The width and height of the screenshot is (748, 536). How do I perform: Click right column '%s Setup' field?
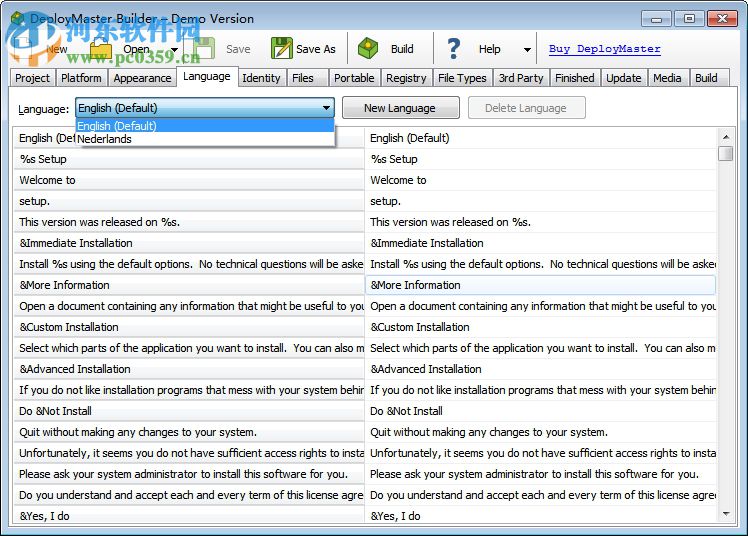point(540,159)
